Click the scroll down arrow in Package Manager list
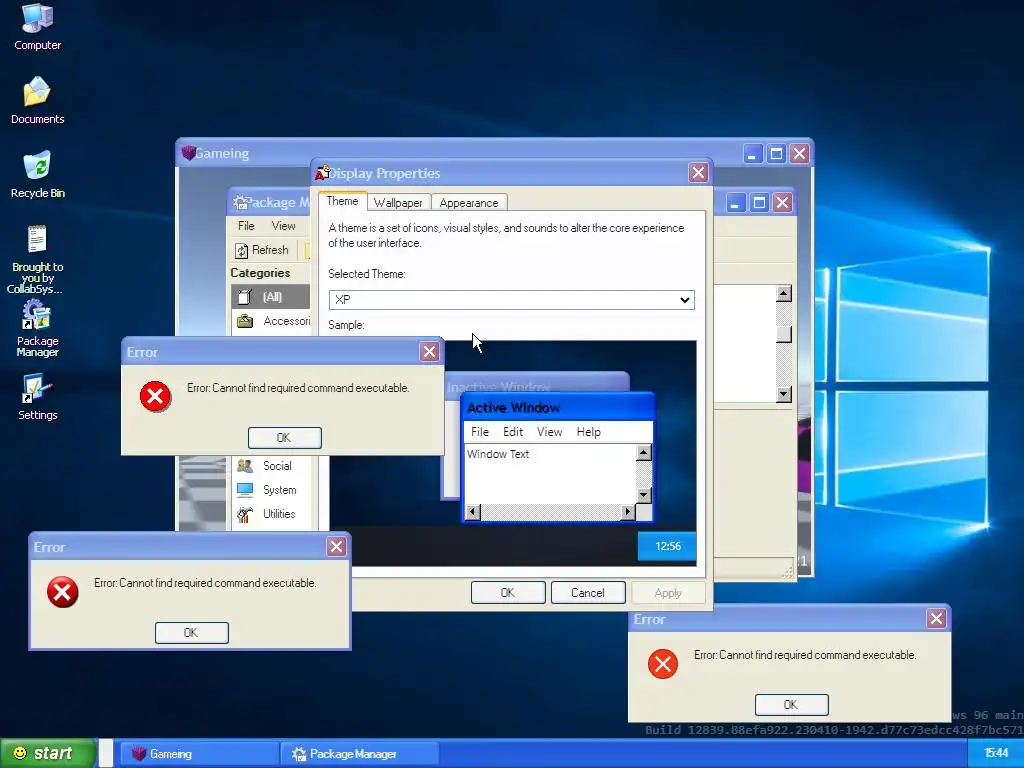Viewport: 1024px width, 768px height. tap(784, 394)
